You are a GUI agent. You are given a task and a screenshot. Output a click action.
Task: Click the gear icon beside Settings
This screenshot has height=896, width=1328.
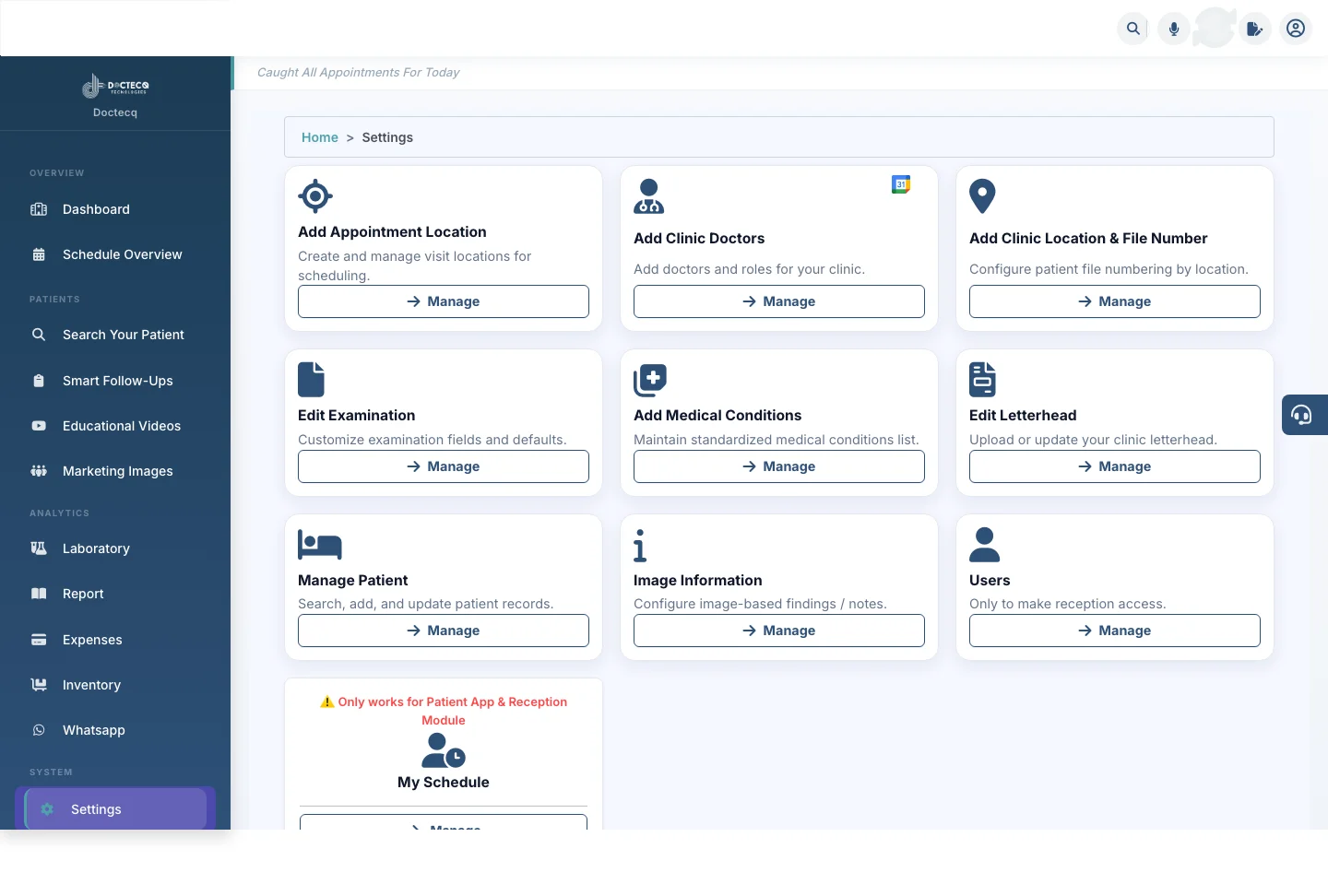[47, 809]
